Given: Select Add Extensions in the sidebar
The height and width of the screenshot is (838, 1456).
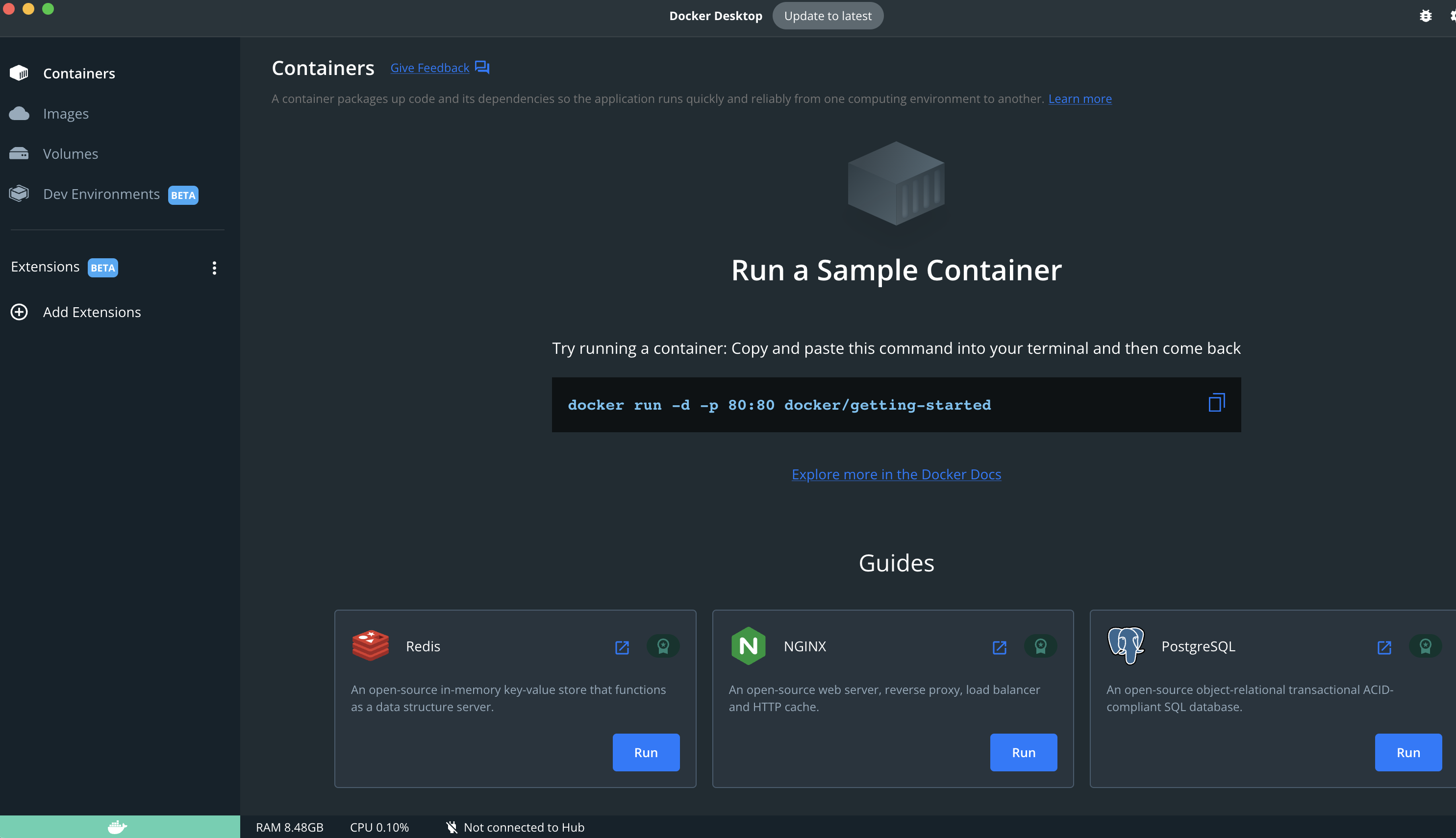Looking at the screenshot, I should click(92, 312).
